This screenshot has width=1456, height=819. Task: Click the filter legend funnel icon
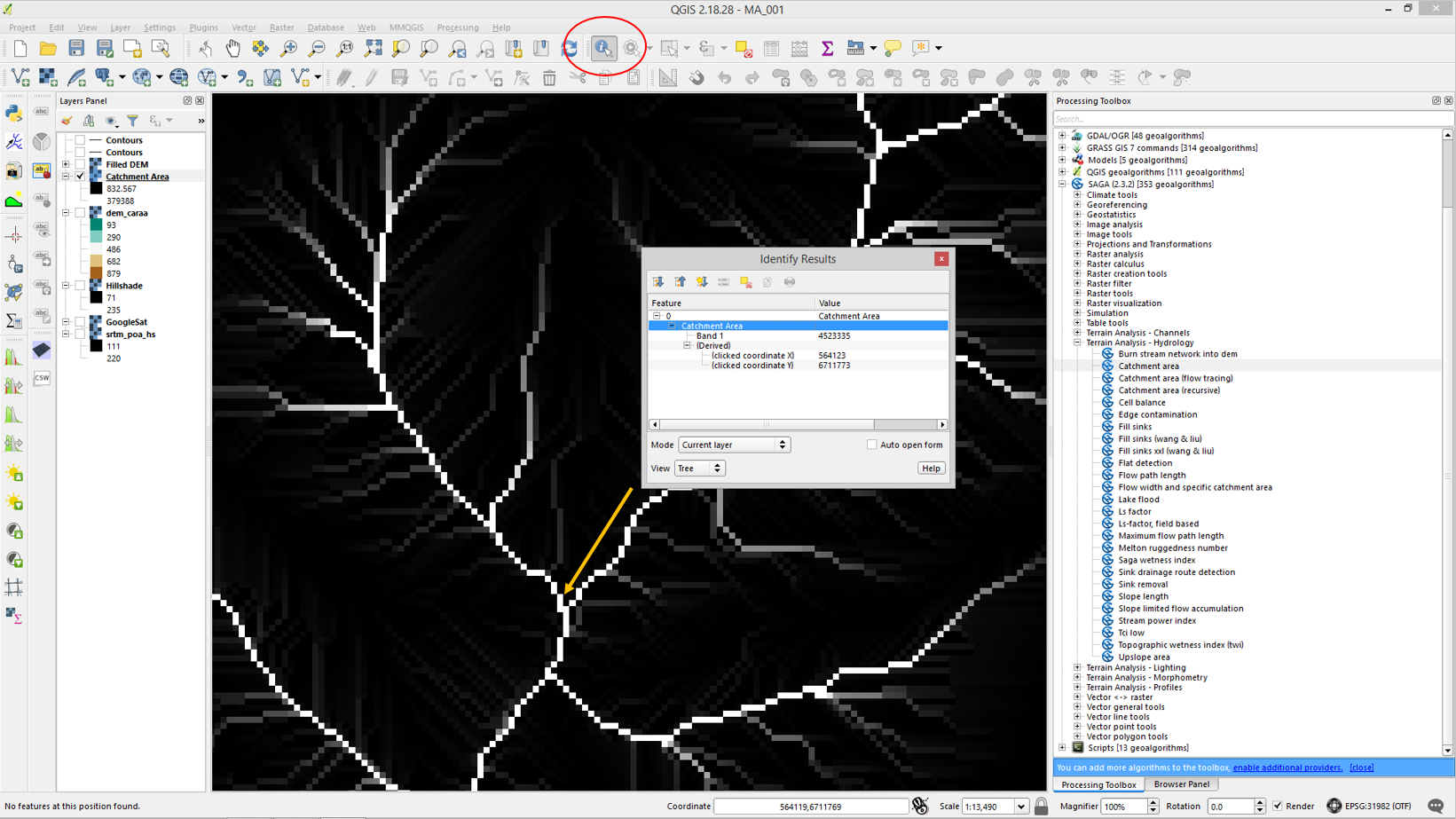[x=133, y=121]
